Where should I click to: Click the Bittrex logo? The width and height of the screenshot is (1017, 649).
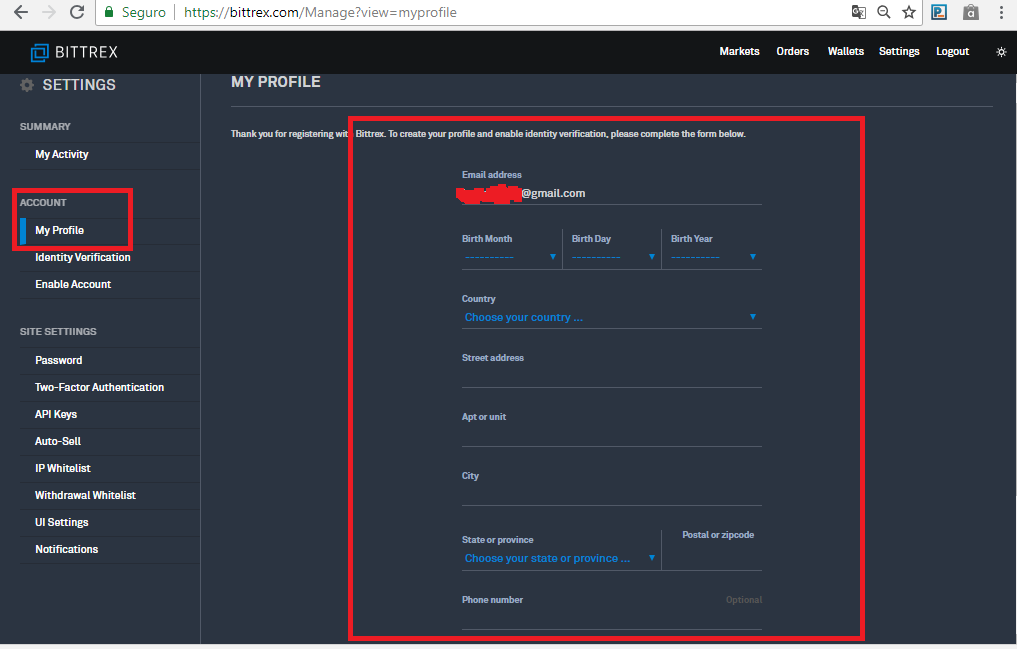74,52
